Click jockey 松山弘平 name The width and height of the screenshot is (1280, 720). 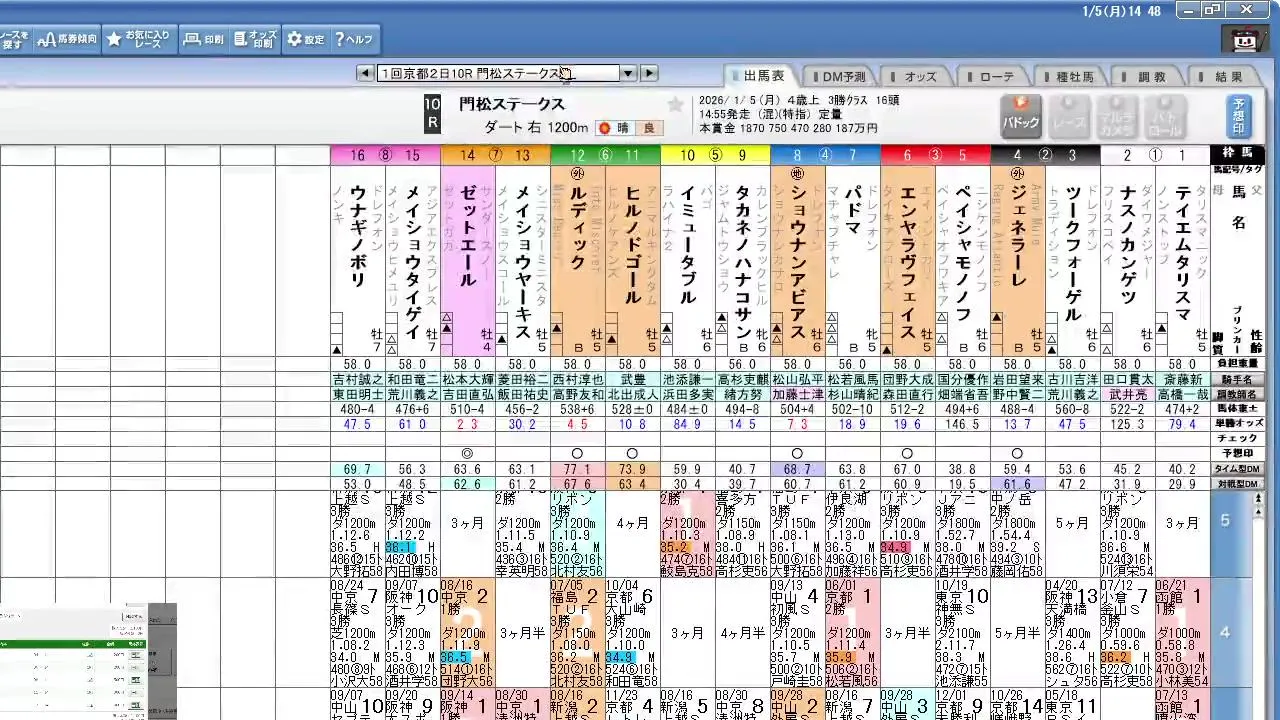pos(798,380)
